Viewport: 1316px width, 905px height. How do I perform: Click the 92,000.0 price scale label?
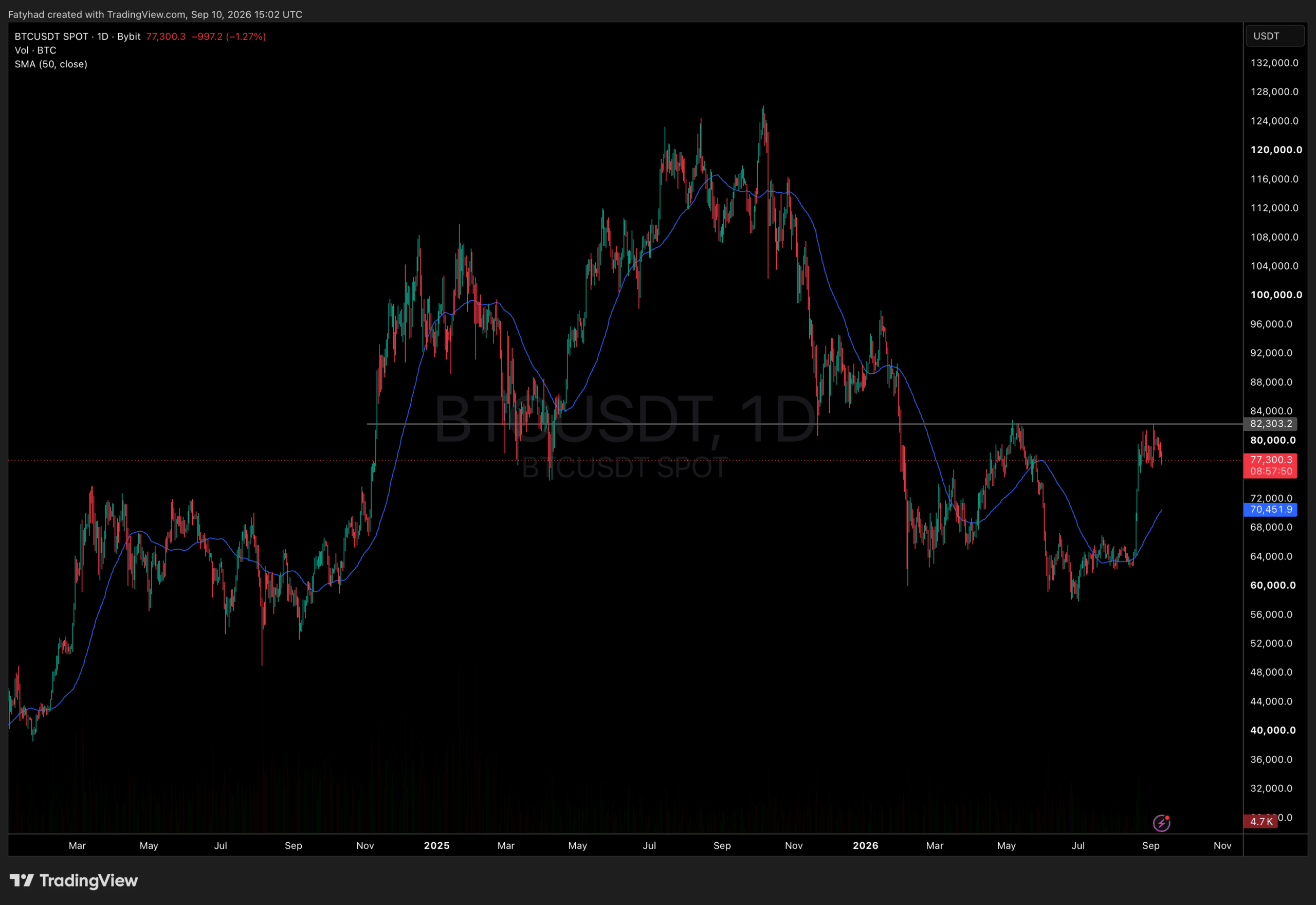pyautogui.click(x=1271, y=353)
